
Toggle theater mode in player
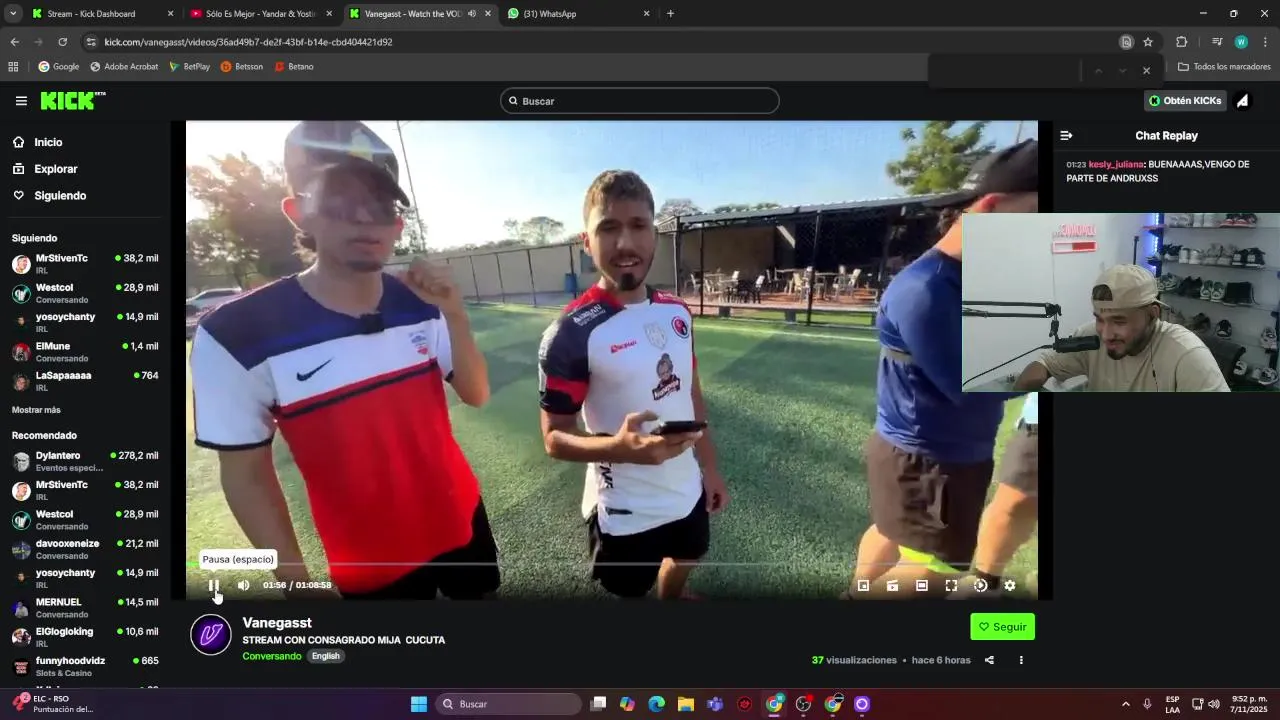[922, 586]
